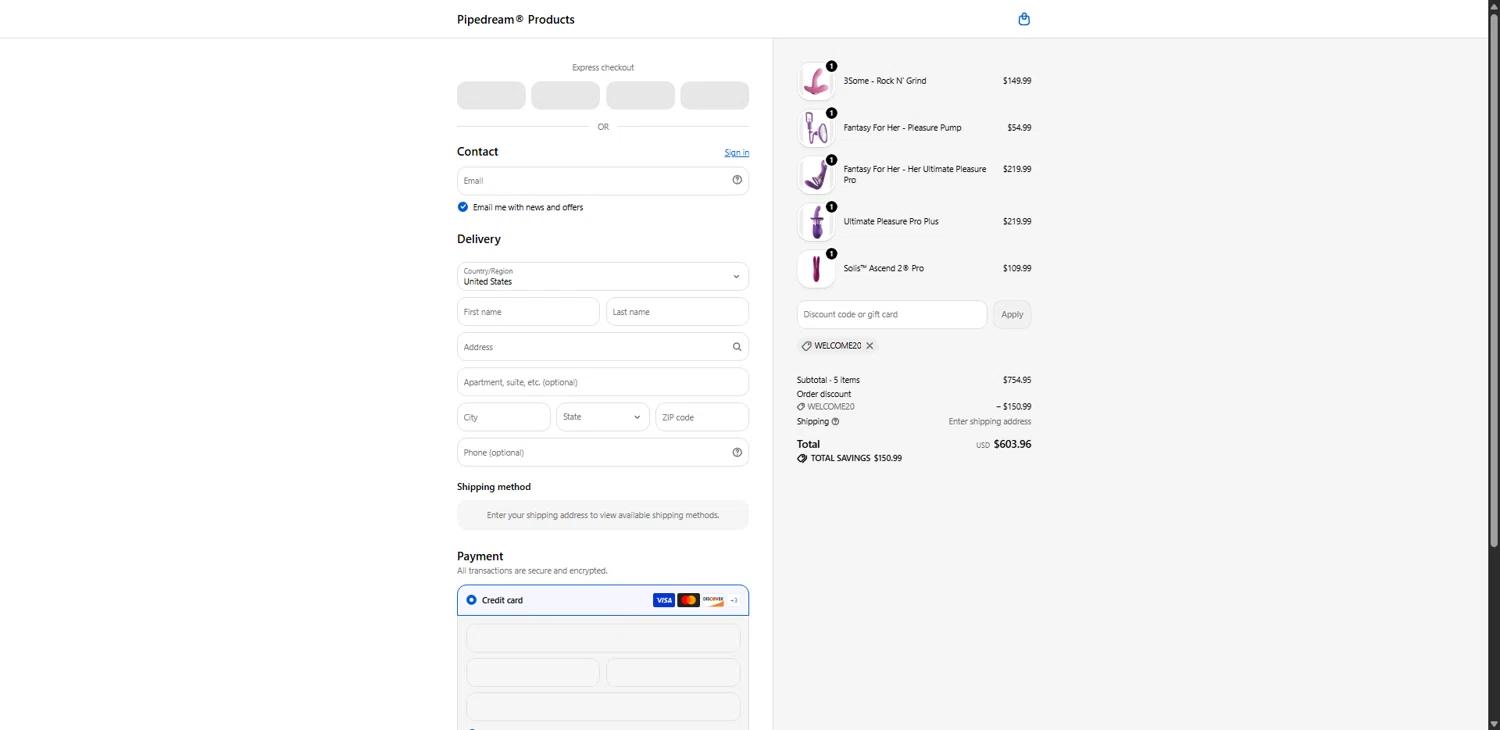Click the Her Ultimate Pleasure Pro thumbnail
The image size is (1500, 730).
point(816,175)
